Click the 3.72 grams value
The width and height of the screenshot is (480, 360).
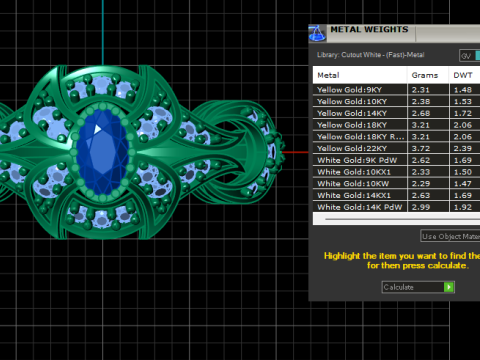click(x=421, y=148)
